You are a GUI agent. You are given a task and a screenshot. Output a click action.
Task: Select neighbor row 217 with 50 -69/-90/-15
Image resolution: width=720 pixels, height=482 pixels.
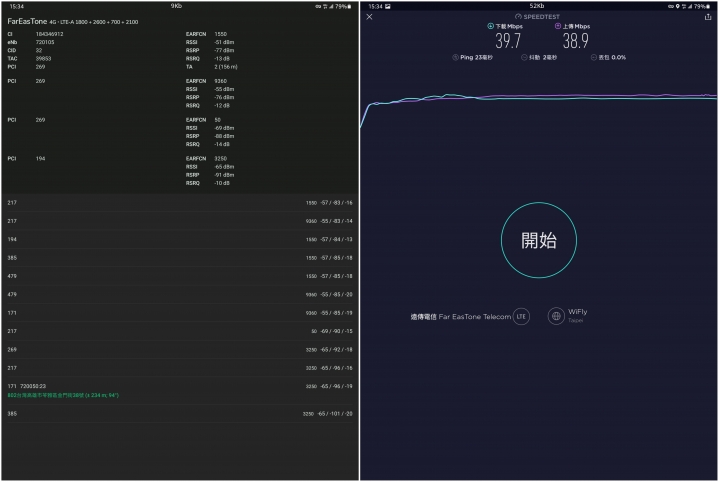pyautogui.click(x=180, y=331)
